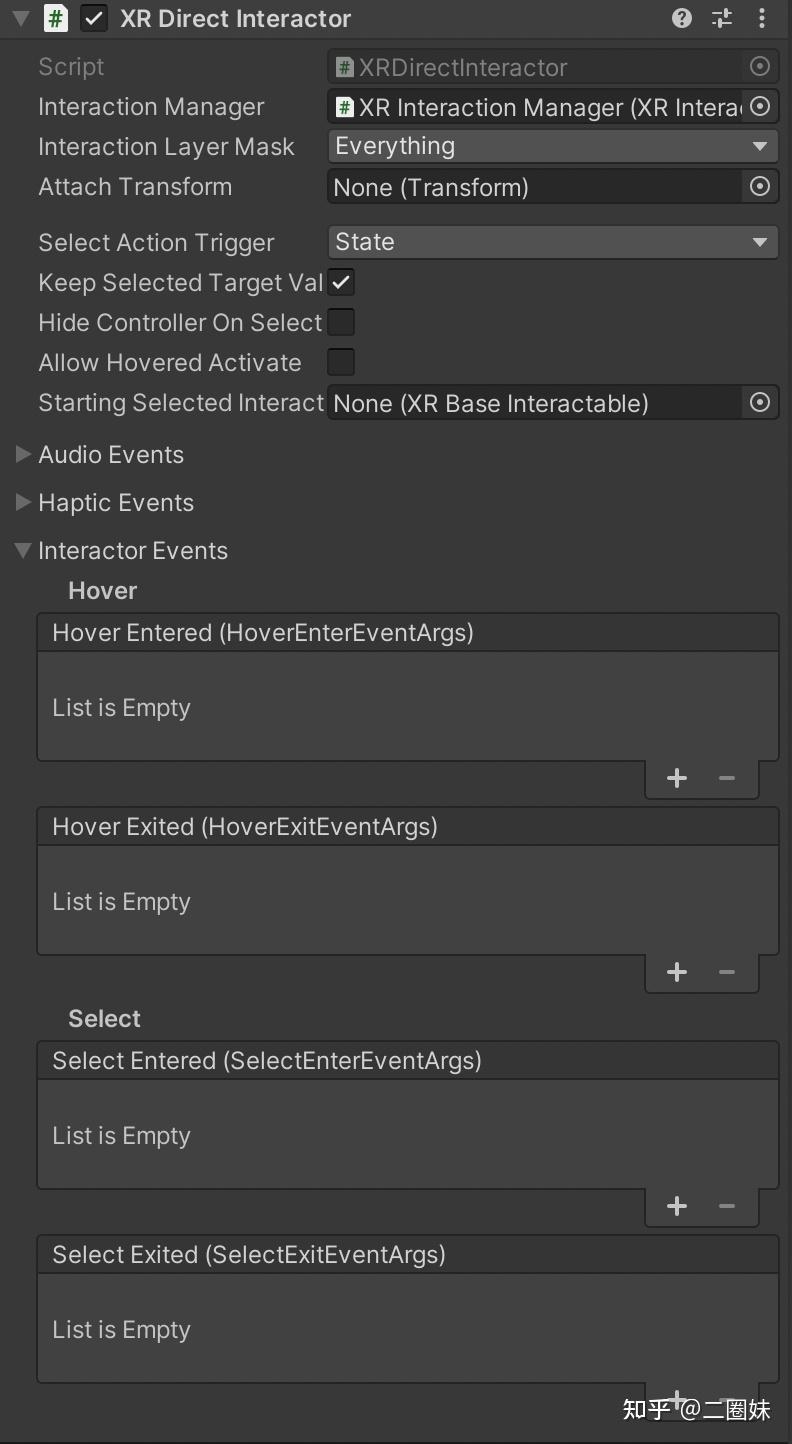Open the Interaction Layer Mask dropdown
This screenshot has height=1444, width=792.
[x=553, y=146]
